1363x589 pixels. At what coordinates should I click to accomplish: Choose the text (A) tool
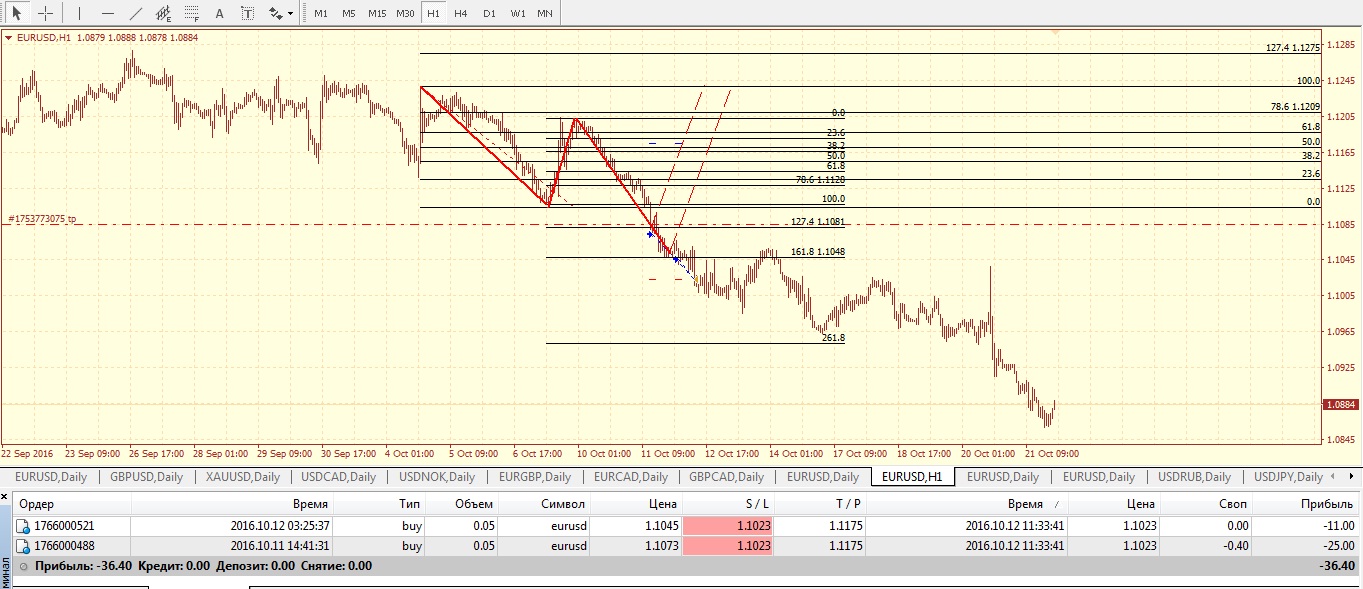pos(220,14)
